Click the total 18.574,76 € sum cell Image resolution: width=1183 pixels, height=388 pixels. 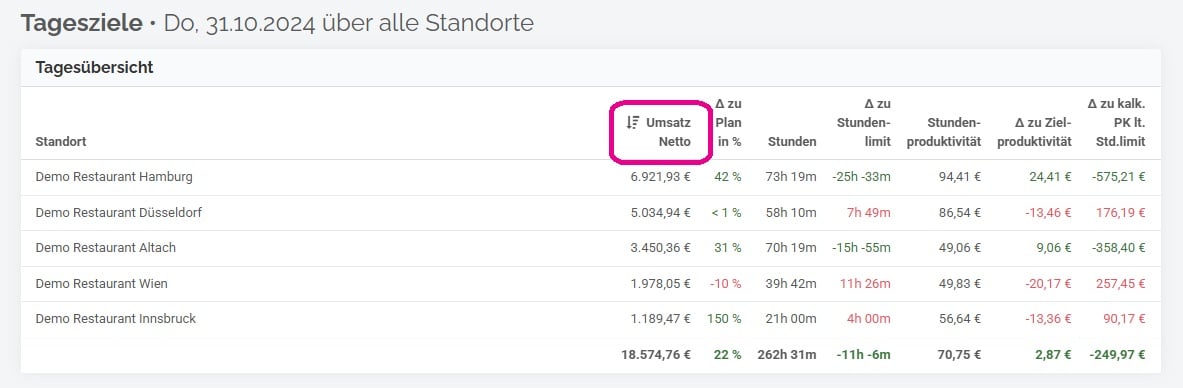tap(657, 355)
